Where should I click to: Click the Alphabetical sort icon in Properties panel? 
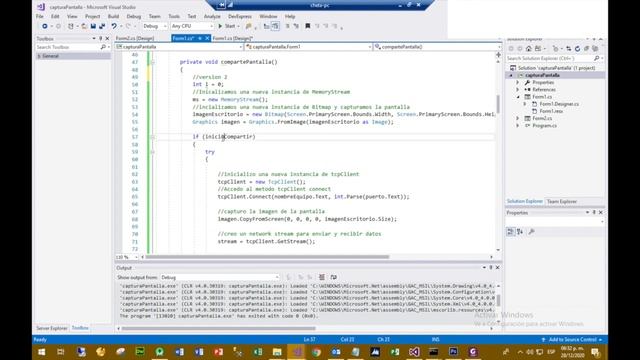(x=520, y=232)
